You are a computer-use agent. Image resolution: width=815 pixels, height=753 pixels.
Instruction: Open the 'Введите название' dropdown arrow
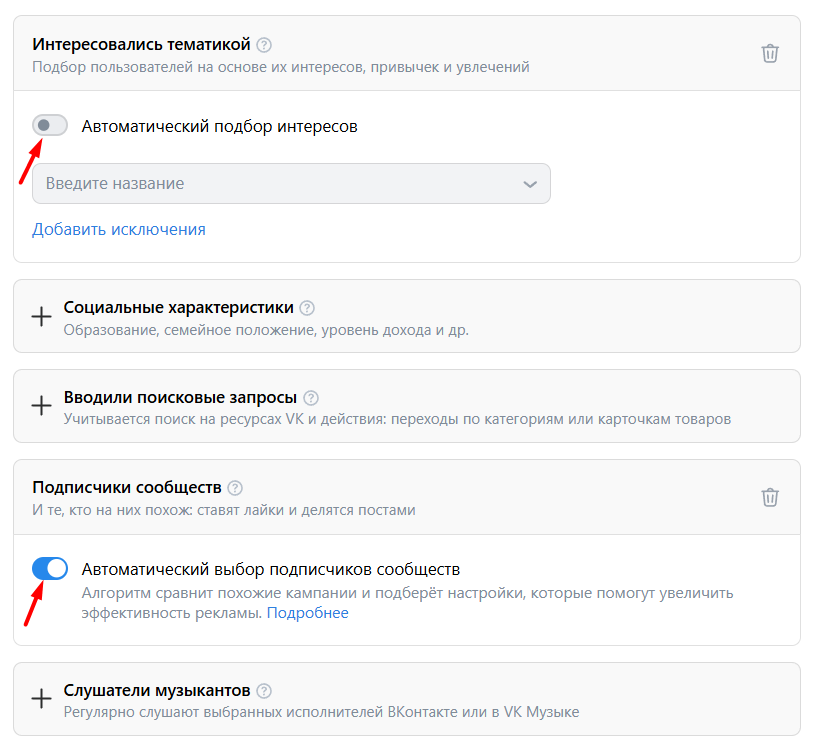point(530,184)
